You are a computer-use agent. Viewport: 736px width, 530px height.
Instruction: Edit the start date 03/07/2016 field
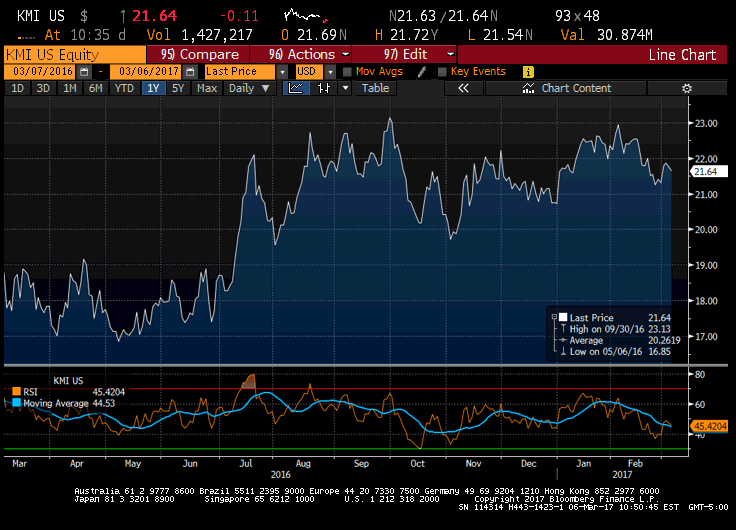41,72
